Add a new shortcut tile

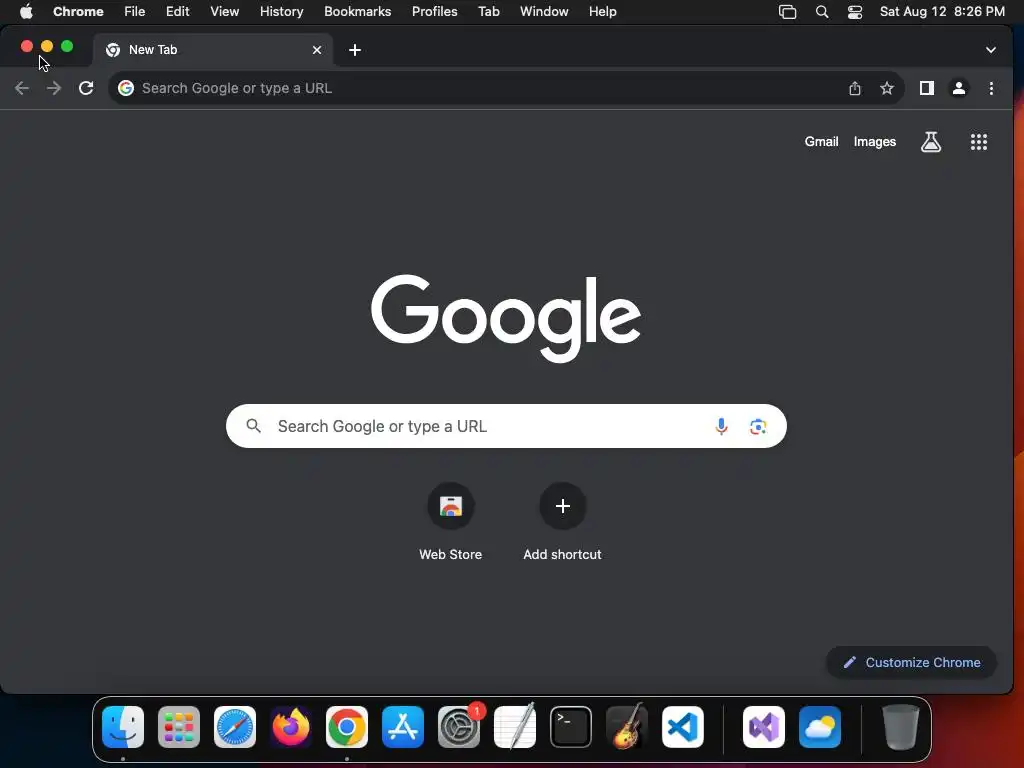(562, 522)
